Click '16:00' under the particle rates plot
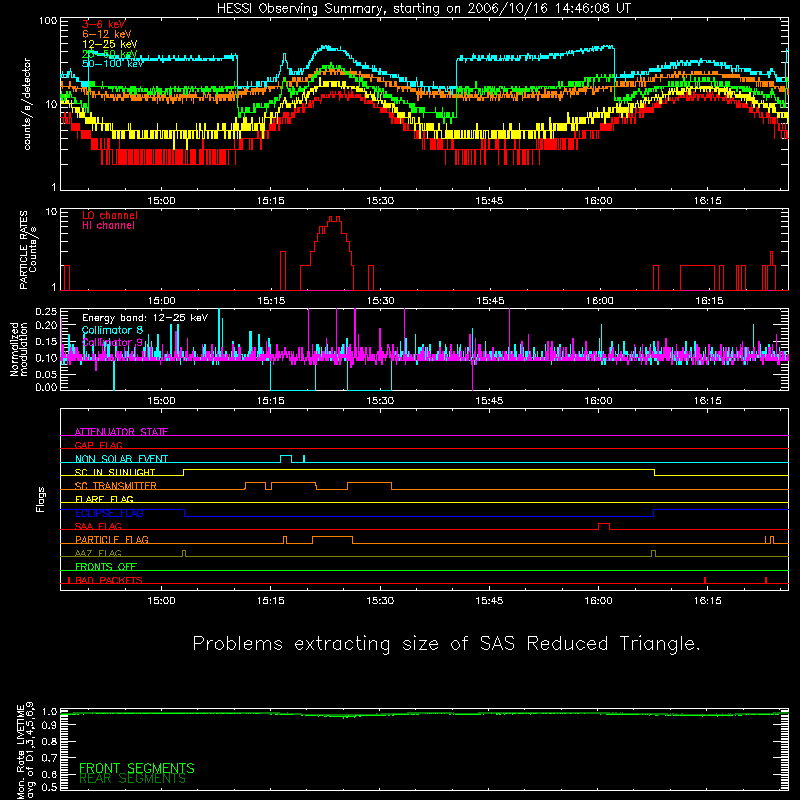 (x=599, y=301)
